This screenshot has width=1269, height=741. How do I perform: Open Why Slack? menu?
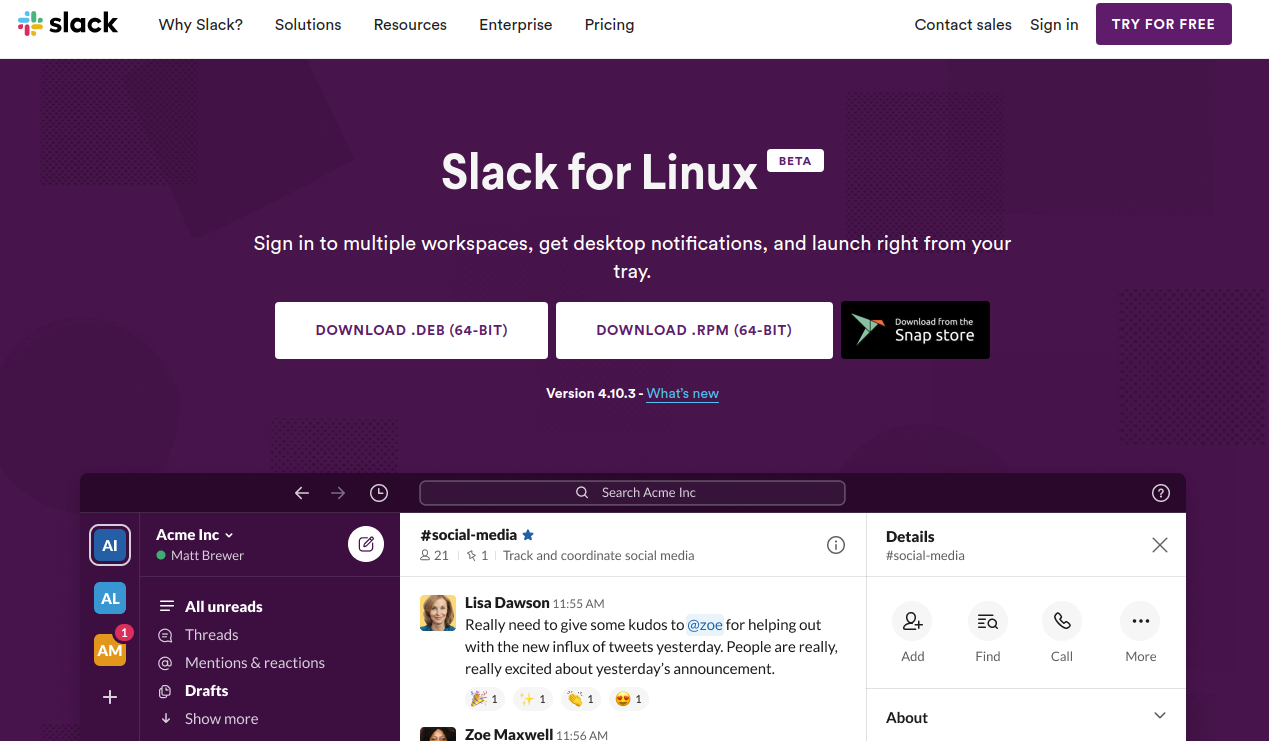point(201,25)
